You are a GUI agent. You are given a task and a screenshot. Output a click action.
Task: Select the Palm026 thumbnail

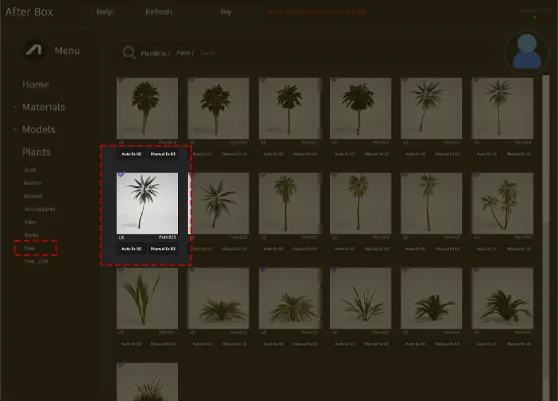pyautogui.click(x=220, y=203)
